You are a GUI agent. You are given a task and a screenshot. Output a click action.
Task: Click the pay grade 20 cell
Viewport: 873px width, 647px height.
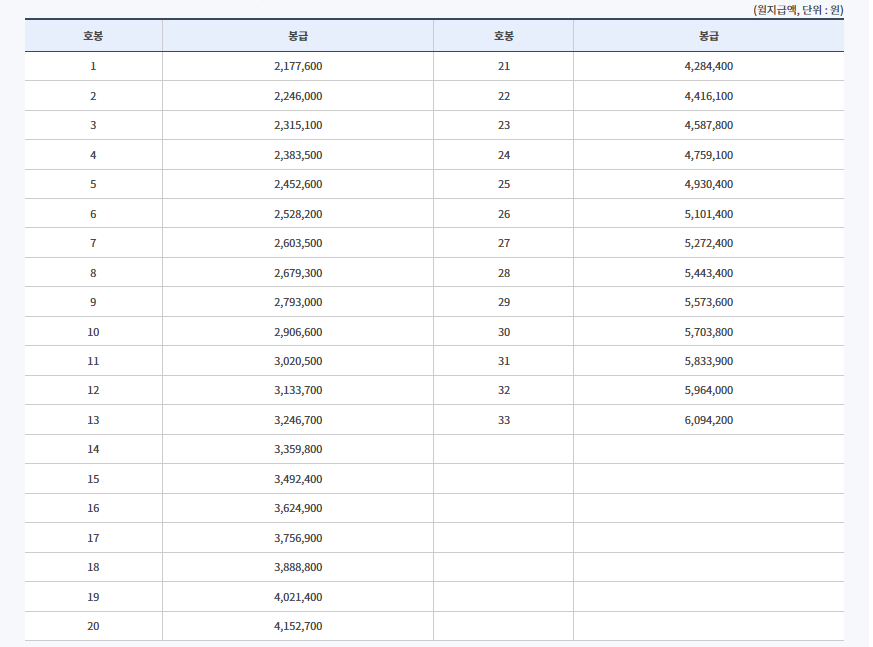click(x=93, y=625)
